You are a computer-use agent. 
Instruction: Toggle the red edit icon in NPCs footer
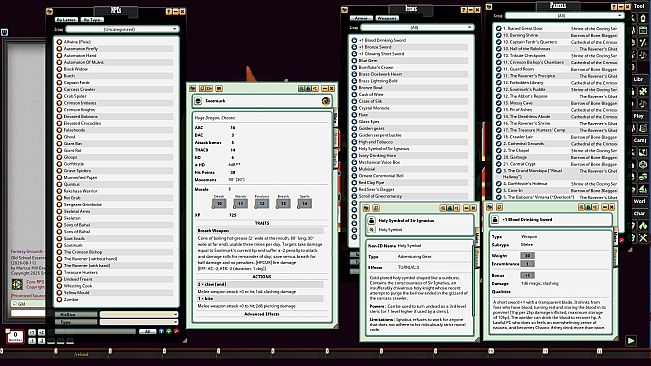[176, 331]
